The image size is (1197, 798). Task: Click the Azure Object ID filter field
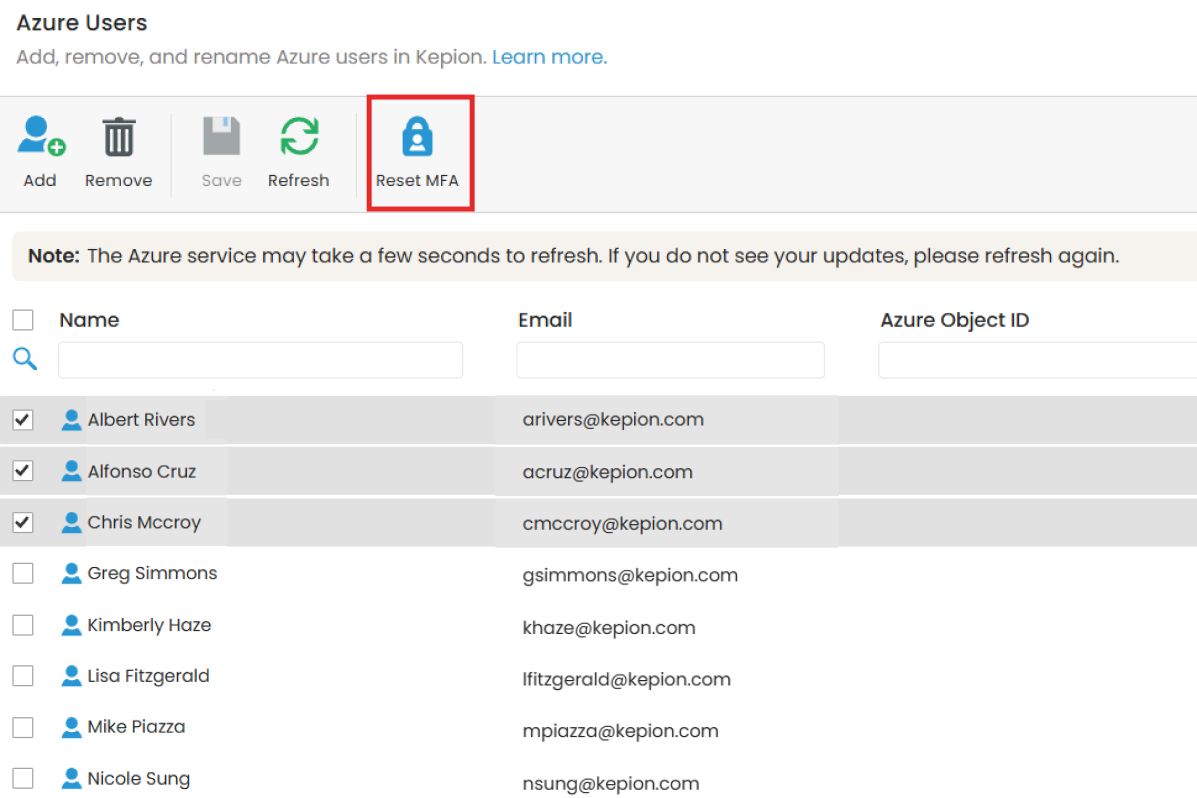point(1037,360)
